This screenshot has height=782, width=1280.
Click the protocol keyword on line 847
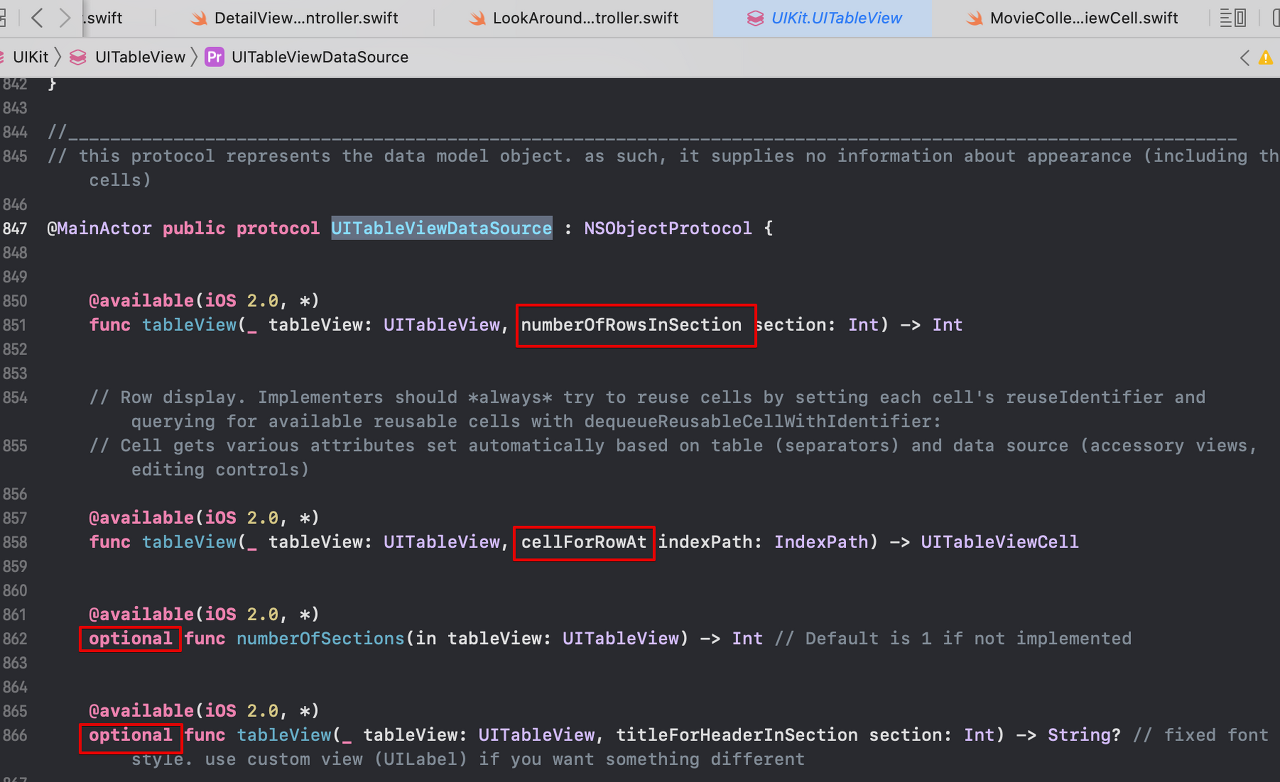278,228
